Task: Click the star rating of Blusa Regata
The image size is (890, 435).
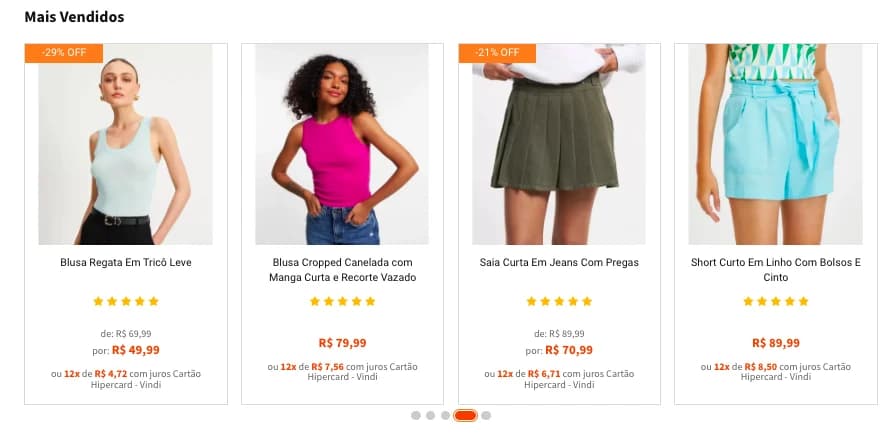Action: (x=126, y=302)
